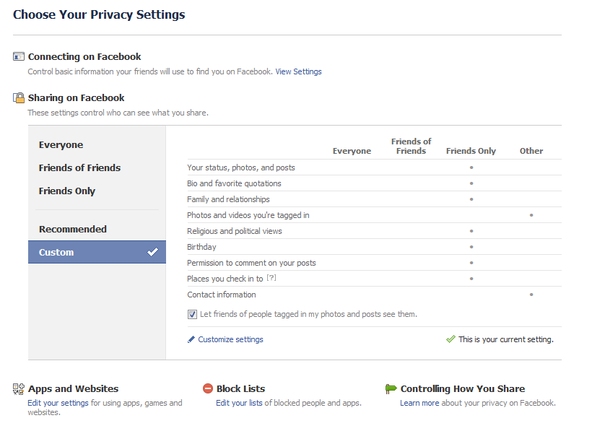Click the Connecting on Facebook card icon

coord(18,57)
